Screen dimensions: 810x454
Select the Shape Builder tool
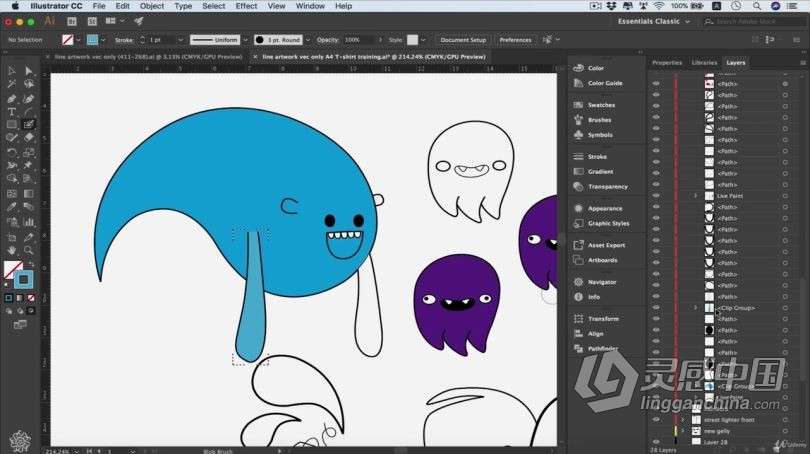pos(11,178)
